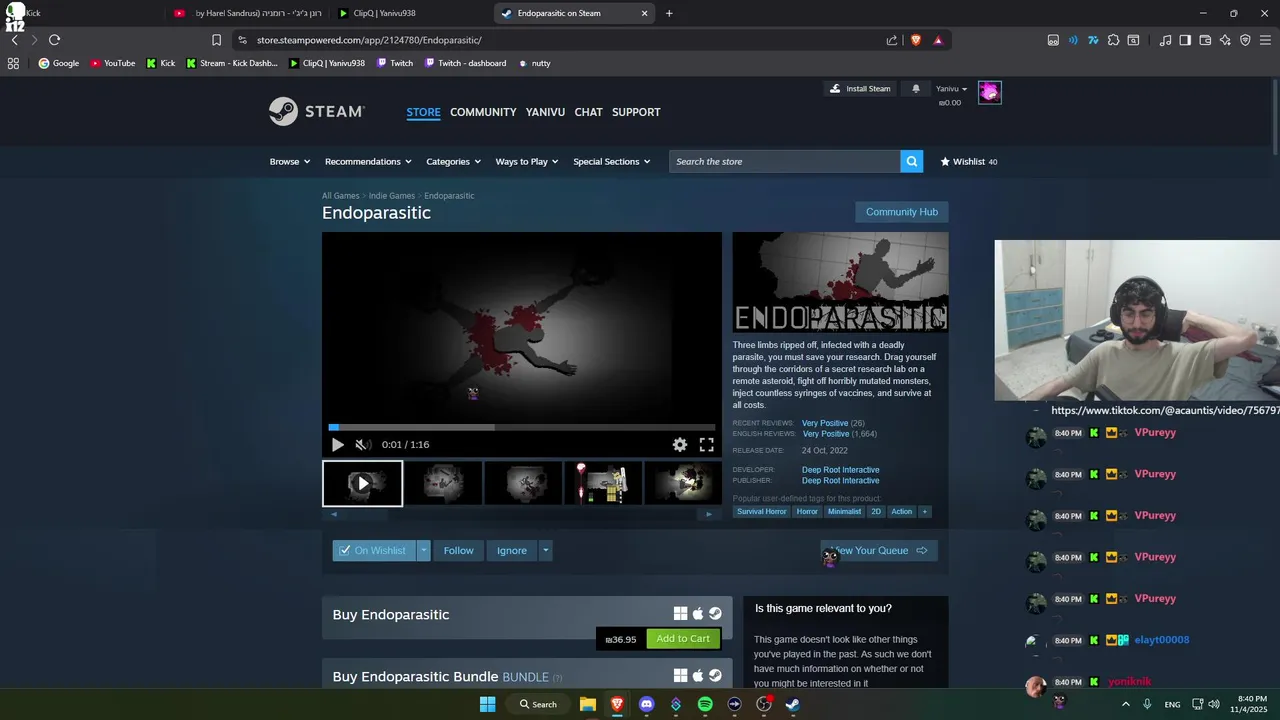Click the Install Steam button
This screenshot has height=720, width=1280.
(x=860, y=89)
